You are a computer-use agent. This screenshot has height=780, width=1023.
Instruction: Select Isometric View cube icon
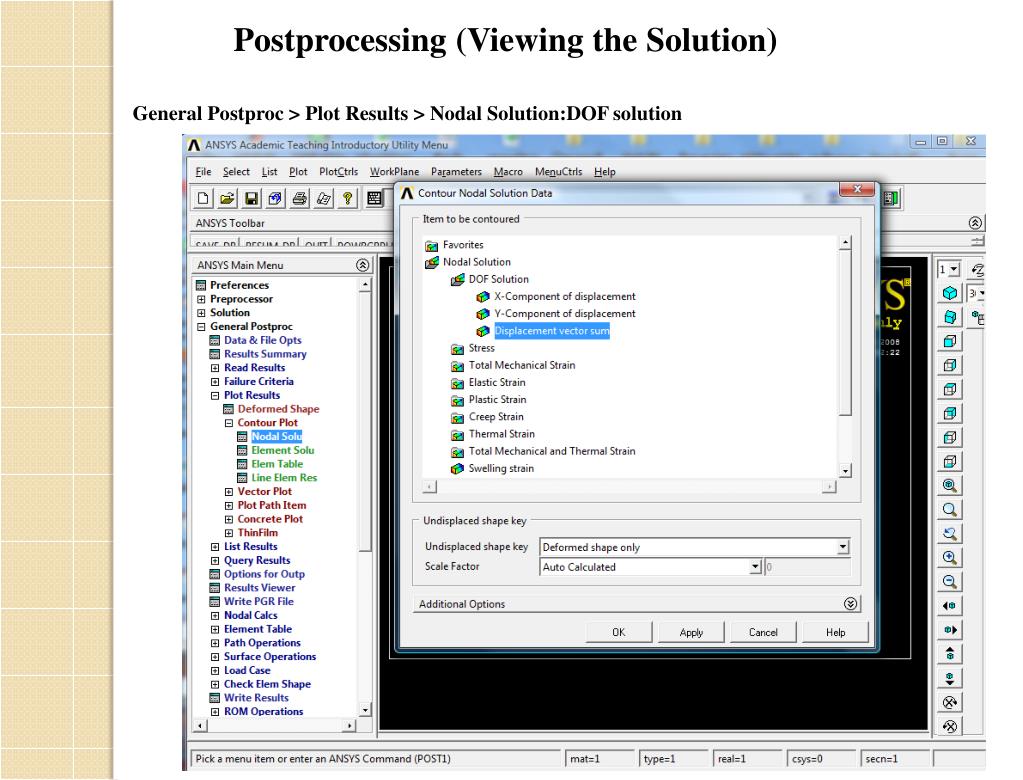pos(950,293)
